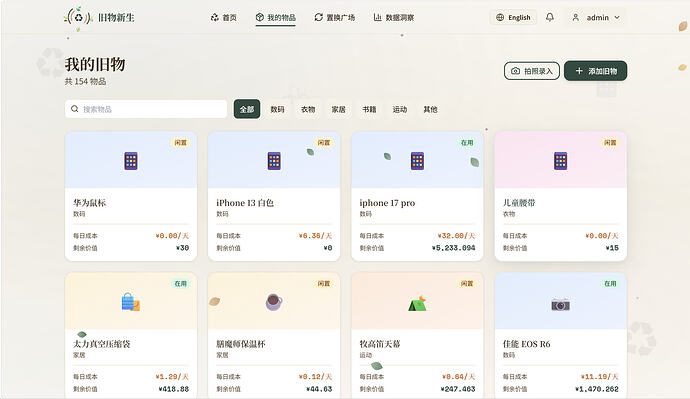Open the iPhone 13 白色 item title

[245, 203]
